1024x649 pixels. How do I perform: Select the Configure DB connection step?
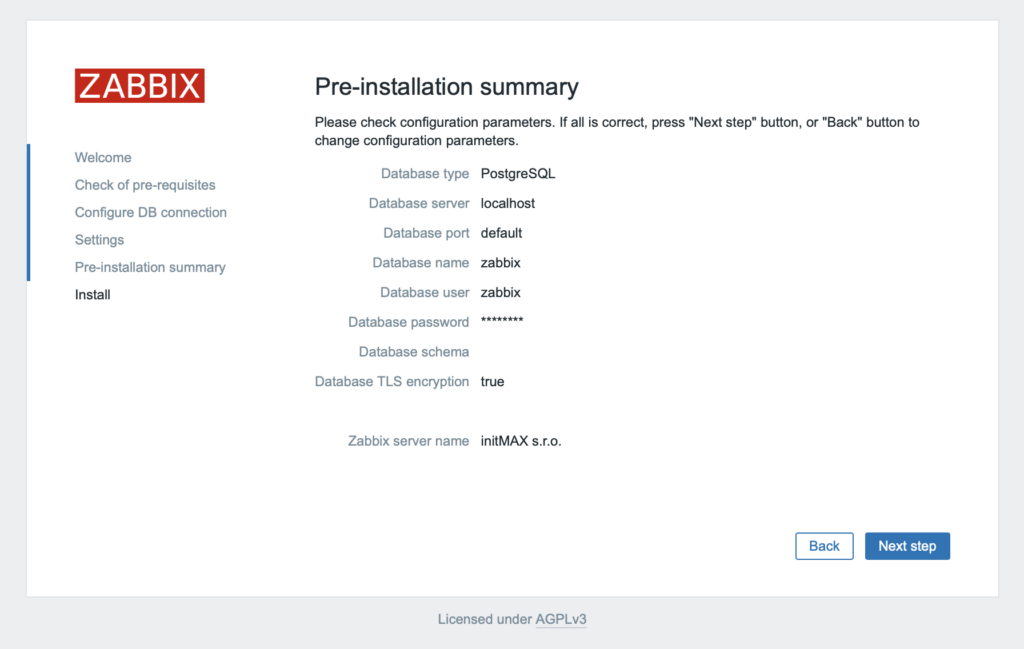(150, 212)
